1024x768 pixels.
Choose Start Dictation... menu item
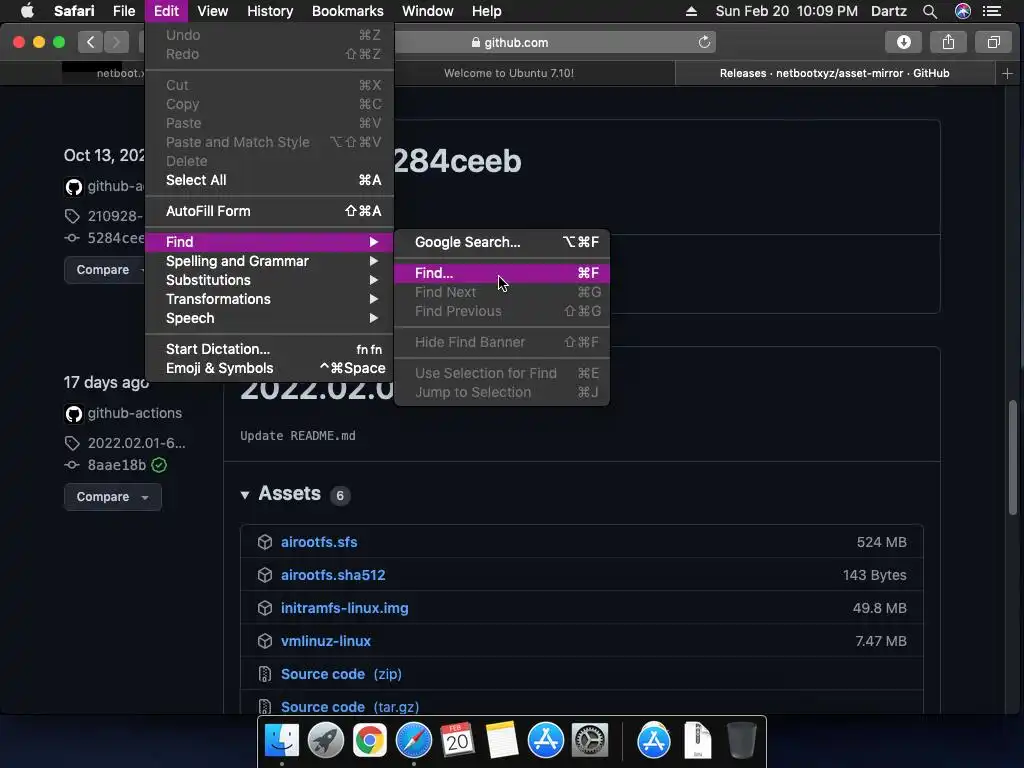coord(270,349)
